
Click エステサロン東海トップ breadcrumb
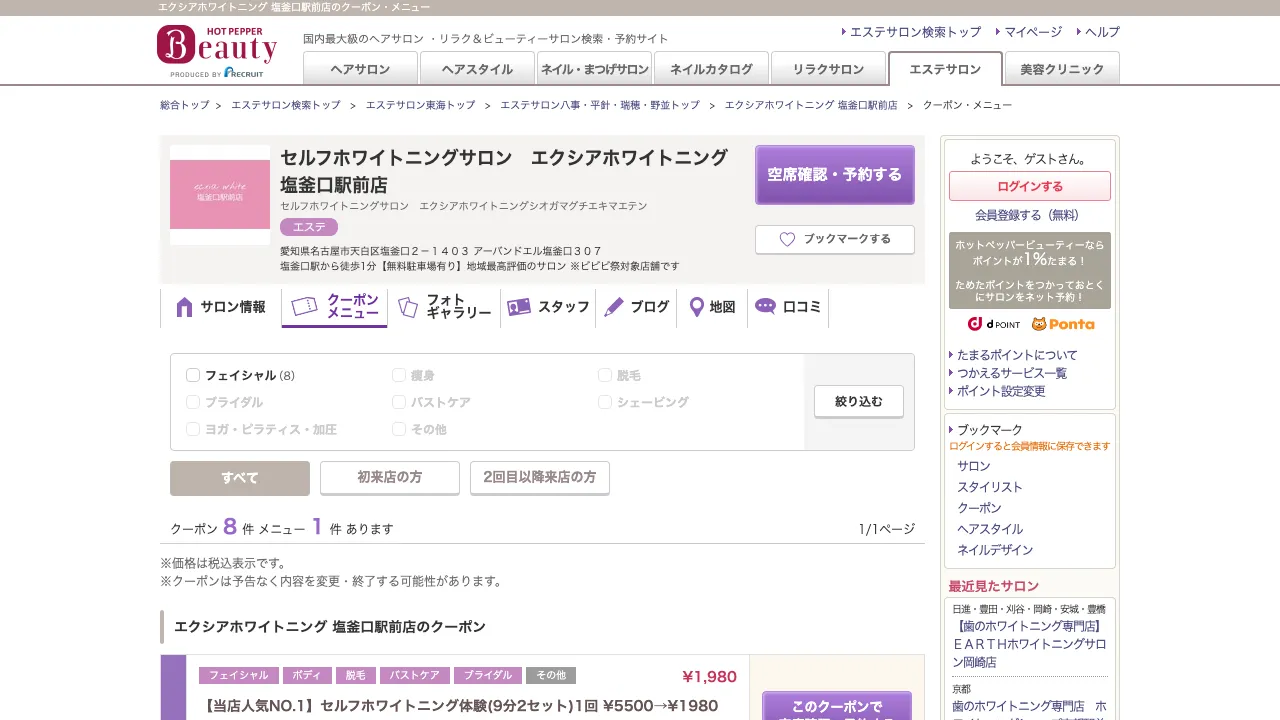pyautogui.click(x=420, y=105)
